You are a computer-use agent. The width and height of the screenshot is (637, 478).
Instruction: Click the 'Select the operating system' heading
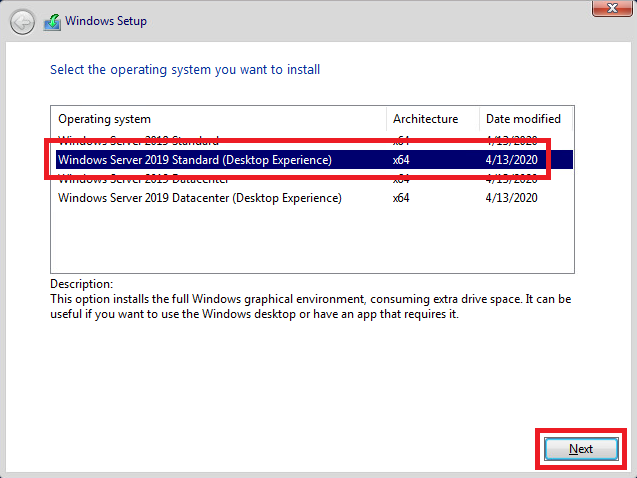click(185, 70)
